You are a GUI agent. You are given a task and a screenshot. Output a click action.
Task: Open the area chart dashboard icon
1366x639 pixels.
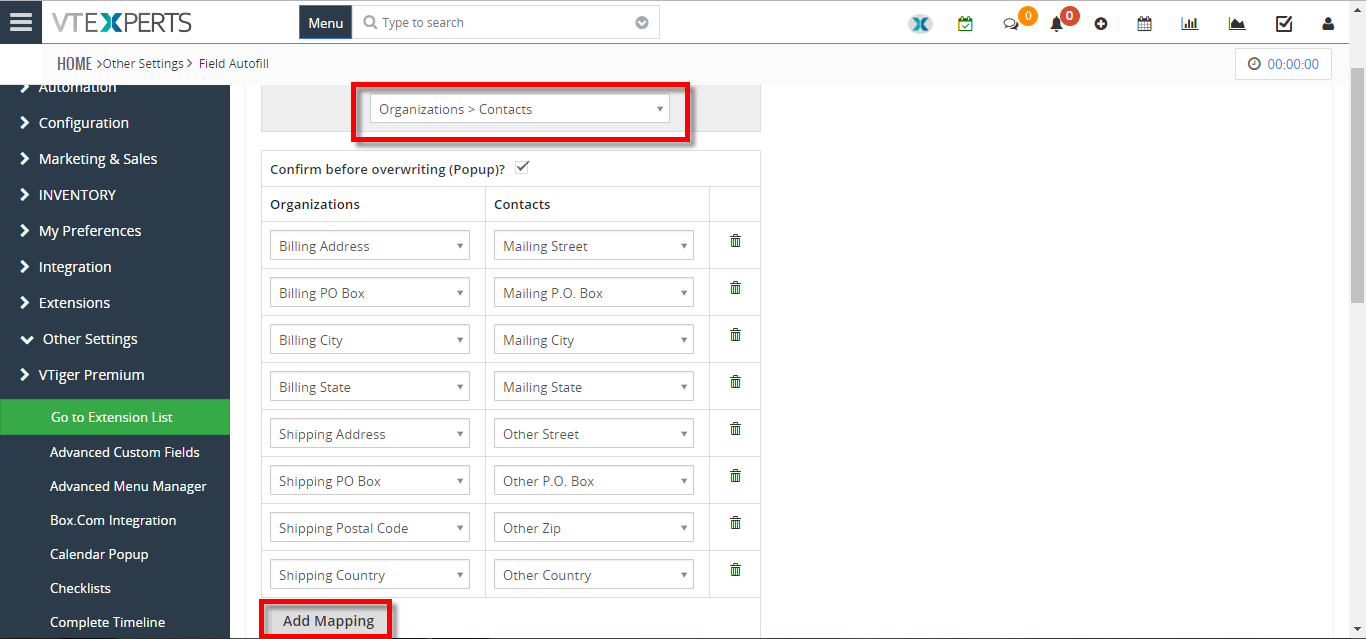(1237, 24)
